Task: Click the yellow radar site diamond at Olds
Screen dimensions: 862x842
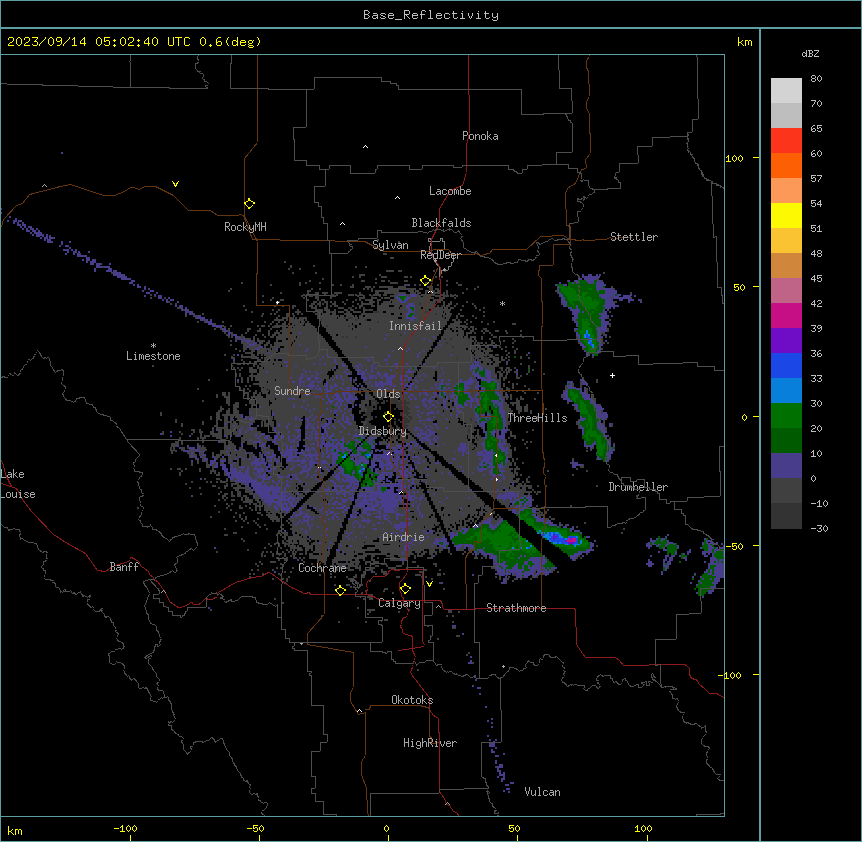Action: tap(389, 417)
